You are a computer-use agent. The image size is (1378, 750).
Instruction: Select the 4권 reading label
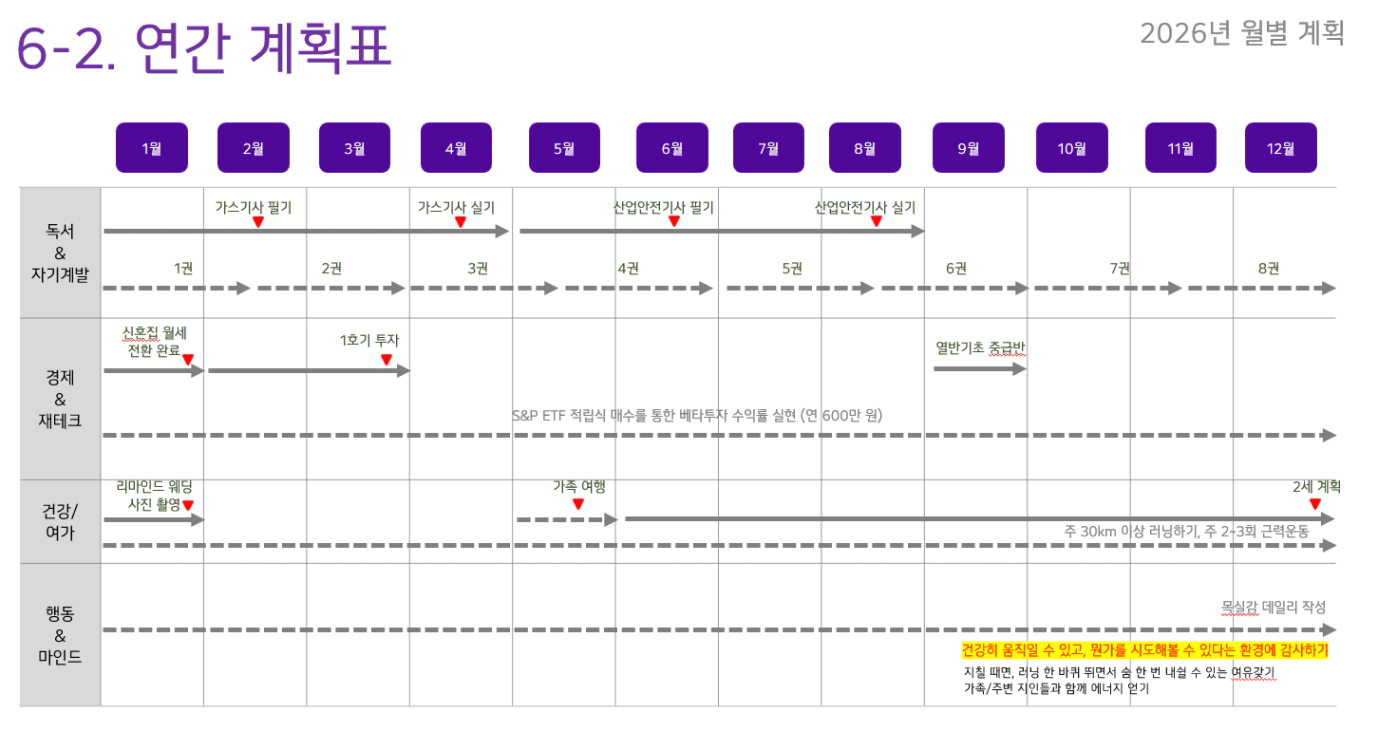point(628,268)
